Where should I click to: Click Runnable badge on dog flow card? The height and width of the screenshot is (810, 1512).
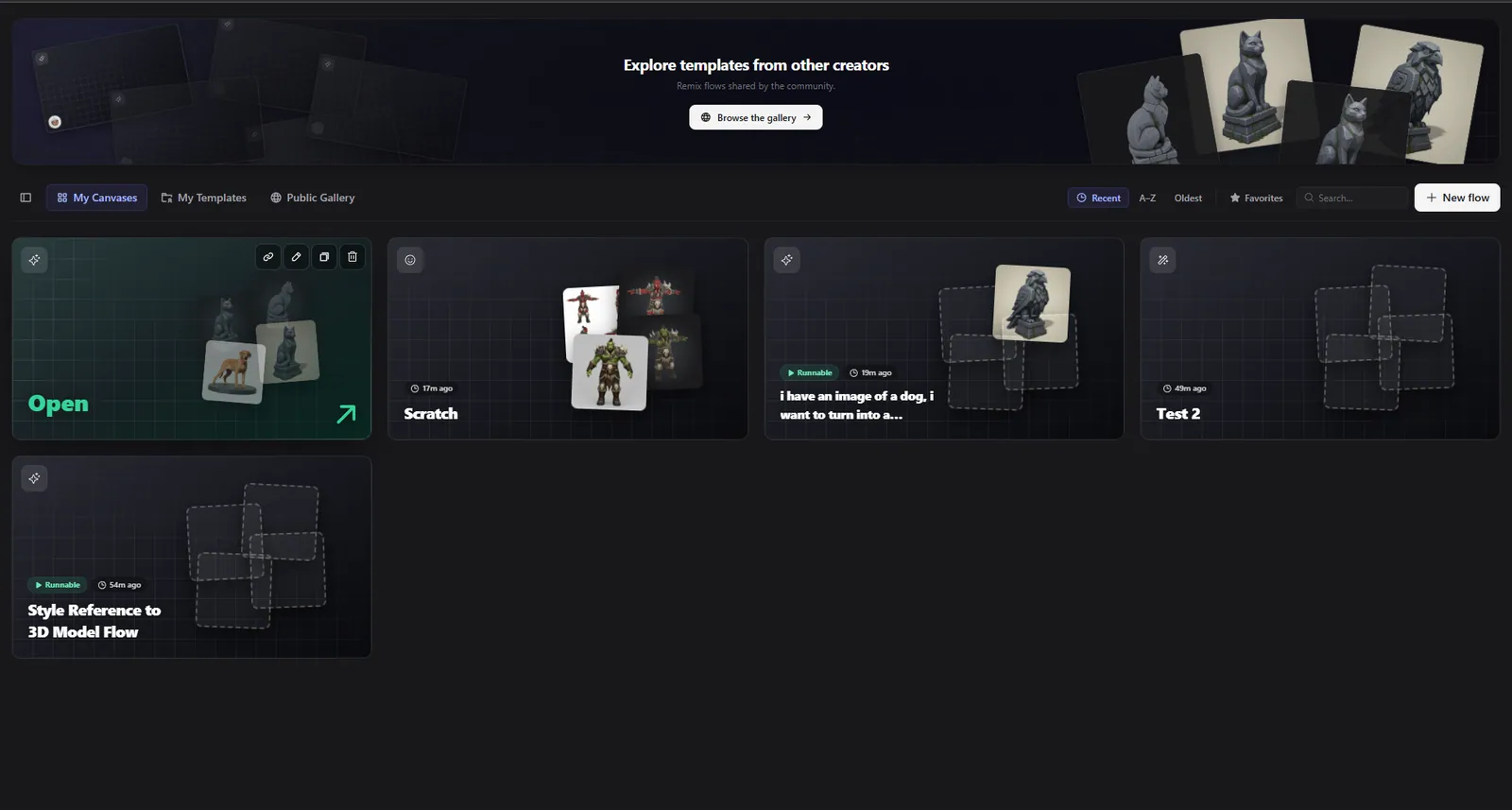(810, 372)
